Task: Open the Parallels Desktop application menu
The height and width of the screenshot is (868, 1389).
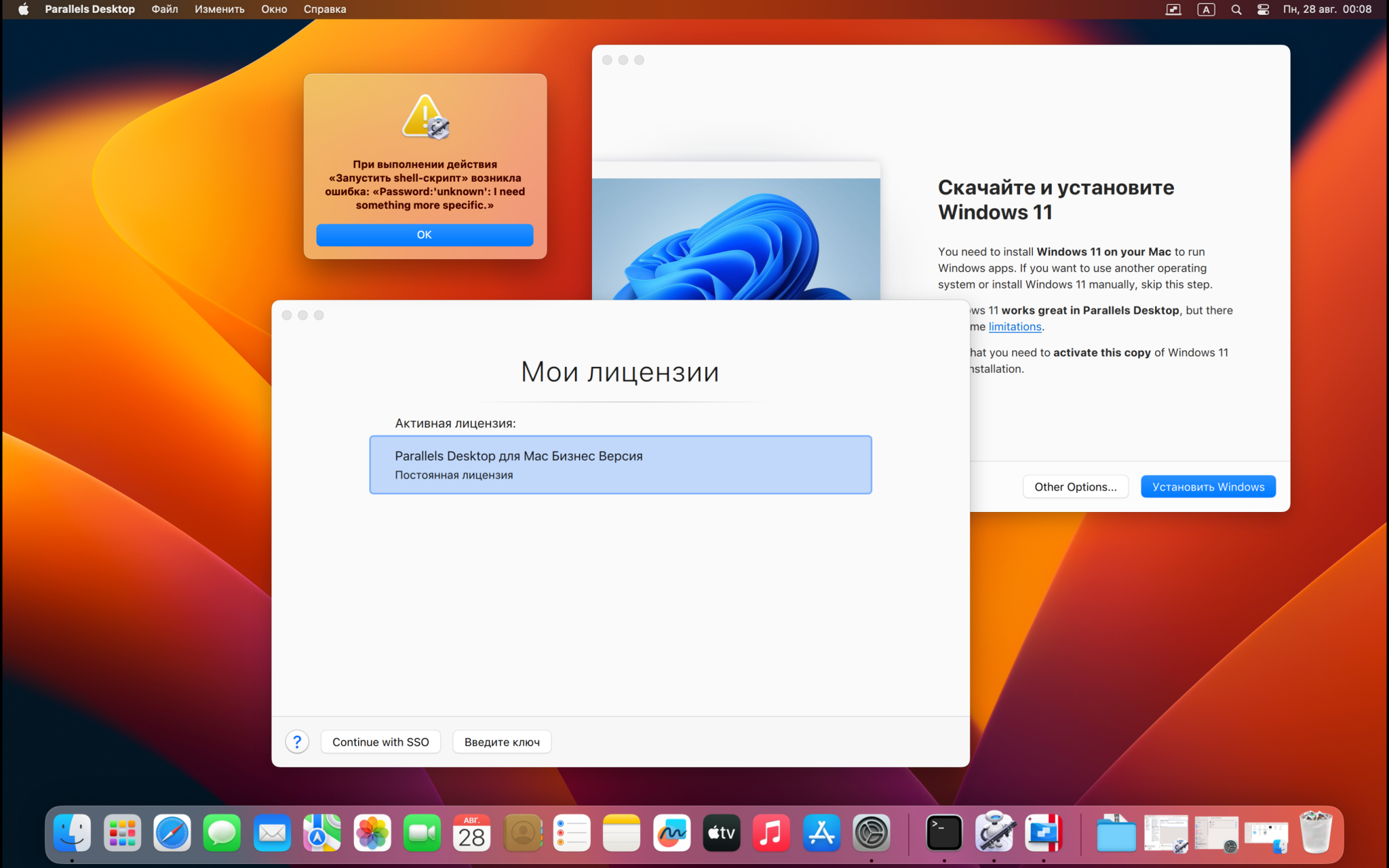Action: pyautogui.click(x=90, y=9)
